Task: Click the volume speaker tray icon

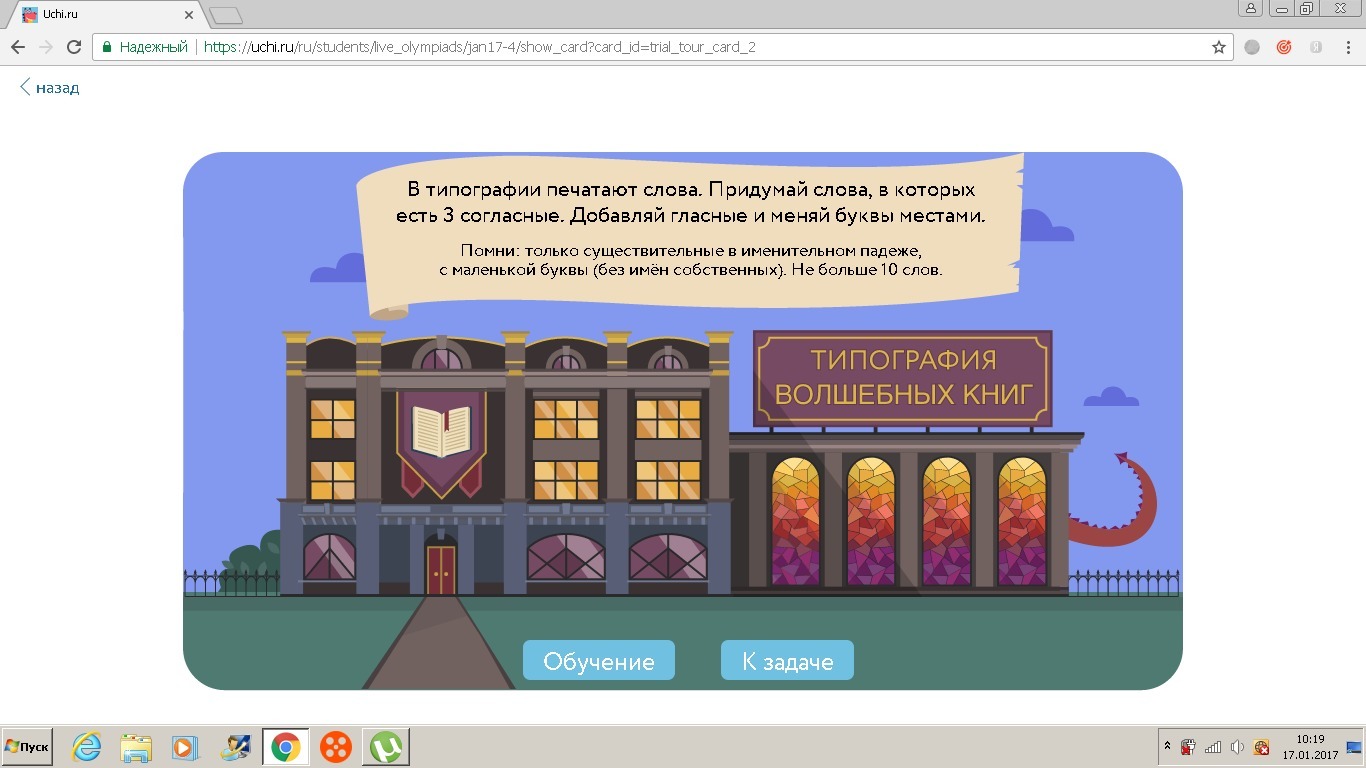Action: point(1238,747)
